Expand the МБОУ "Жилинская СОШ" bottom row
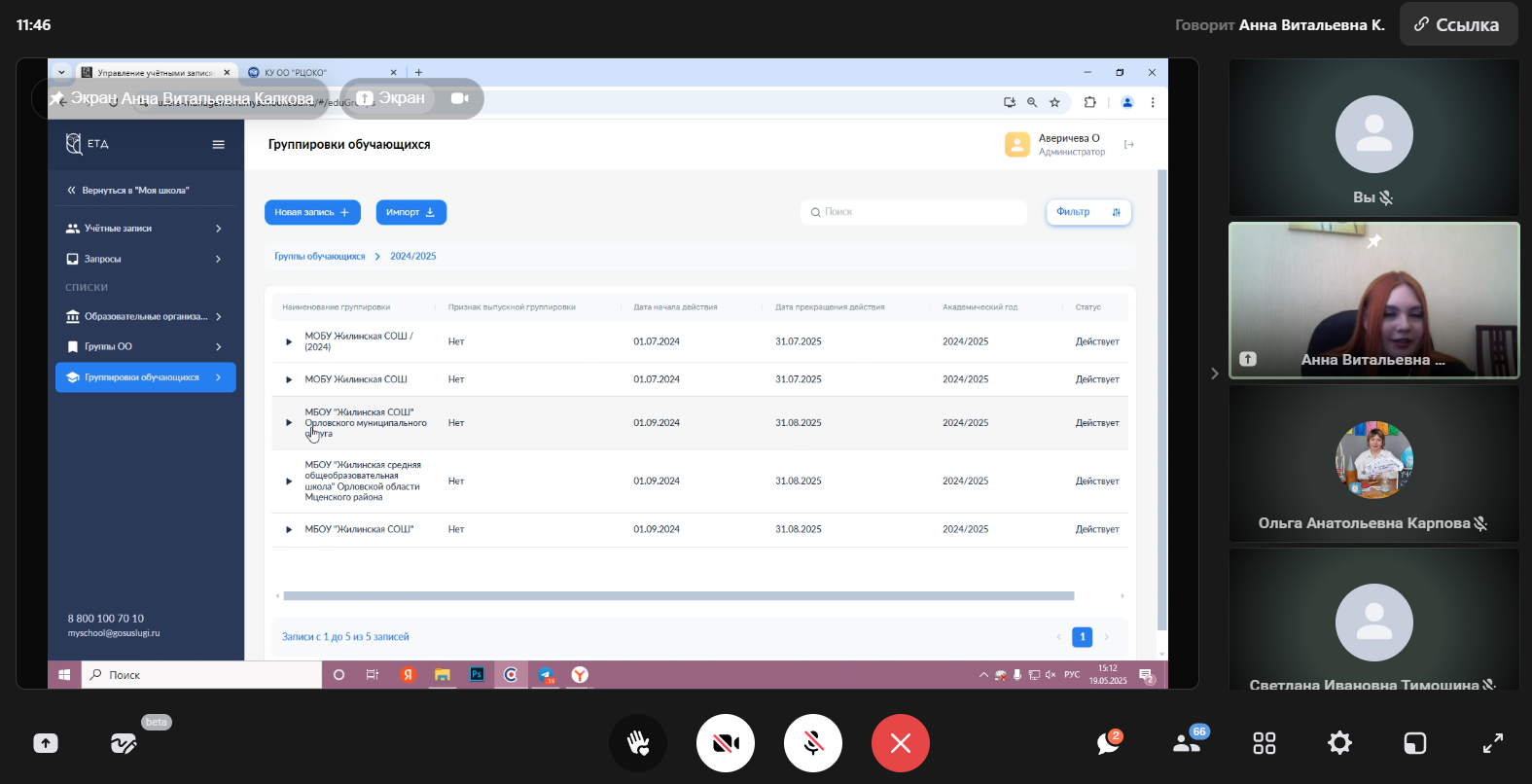 pyautogui.click(x=289, y=530)
